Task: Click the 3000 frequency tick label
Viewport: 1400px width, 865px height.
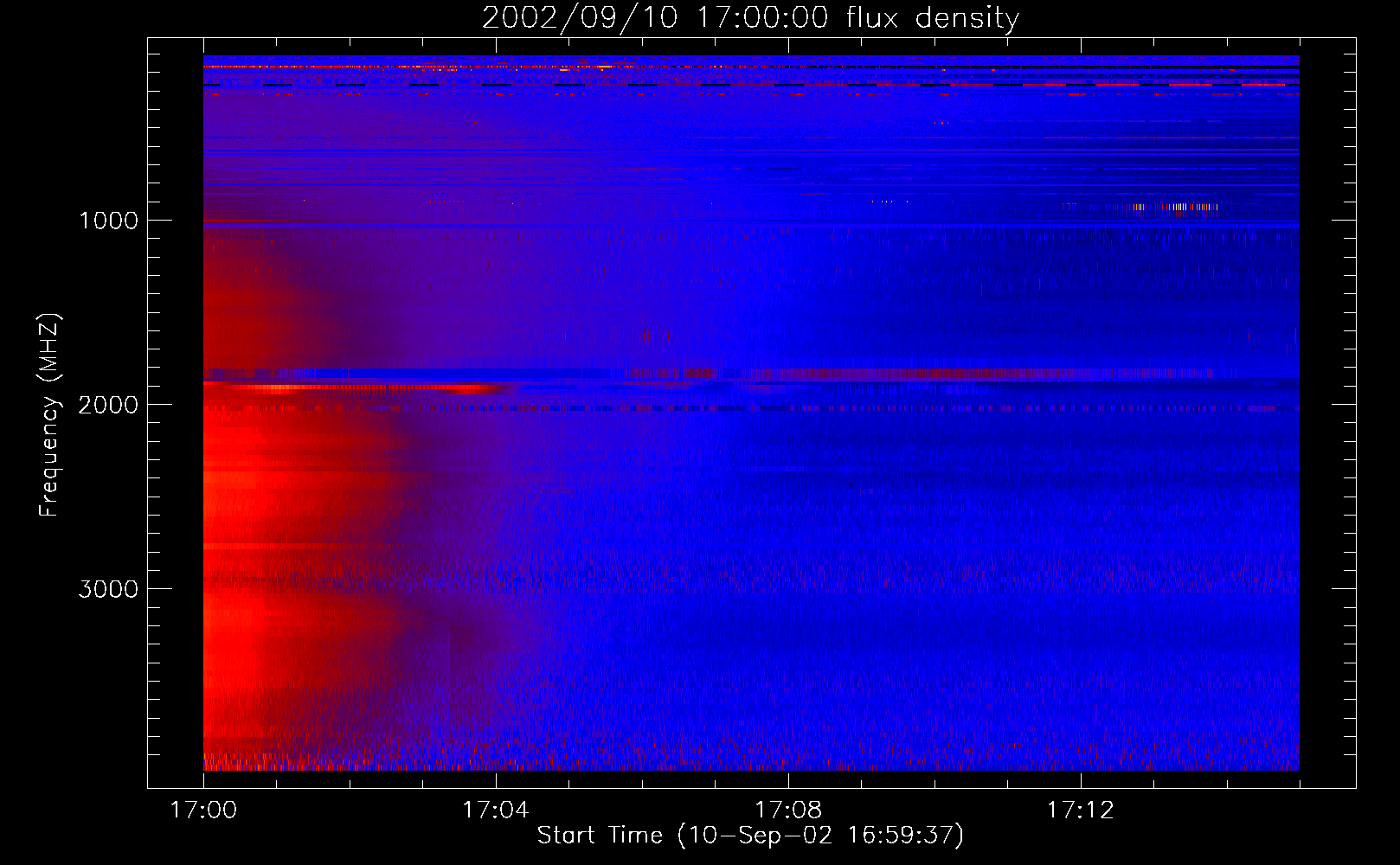Action: (108, 589)
